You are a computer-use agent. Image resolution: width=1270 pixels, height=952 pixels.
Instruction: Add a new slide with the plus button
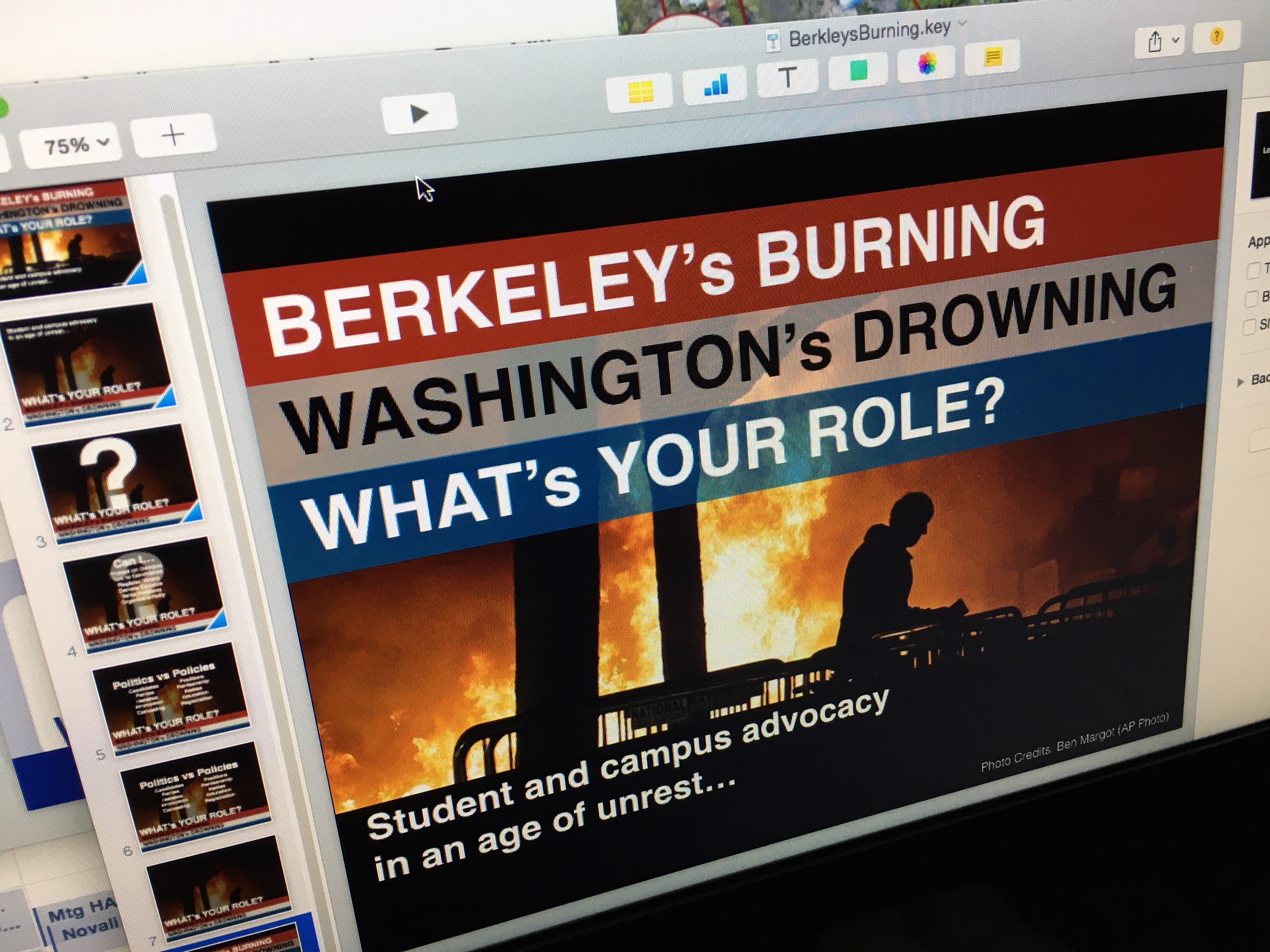pyautogui.click(x=173, y=135)
